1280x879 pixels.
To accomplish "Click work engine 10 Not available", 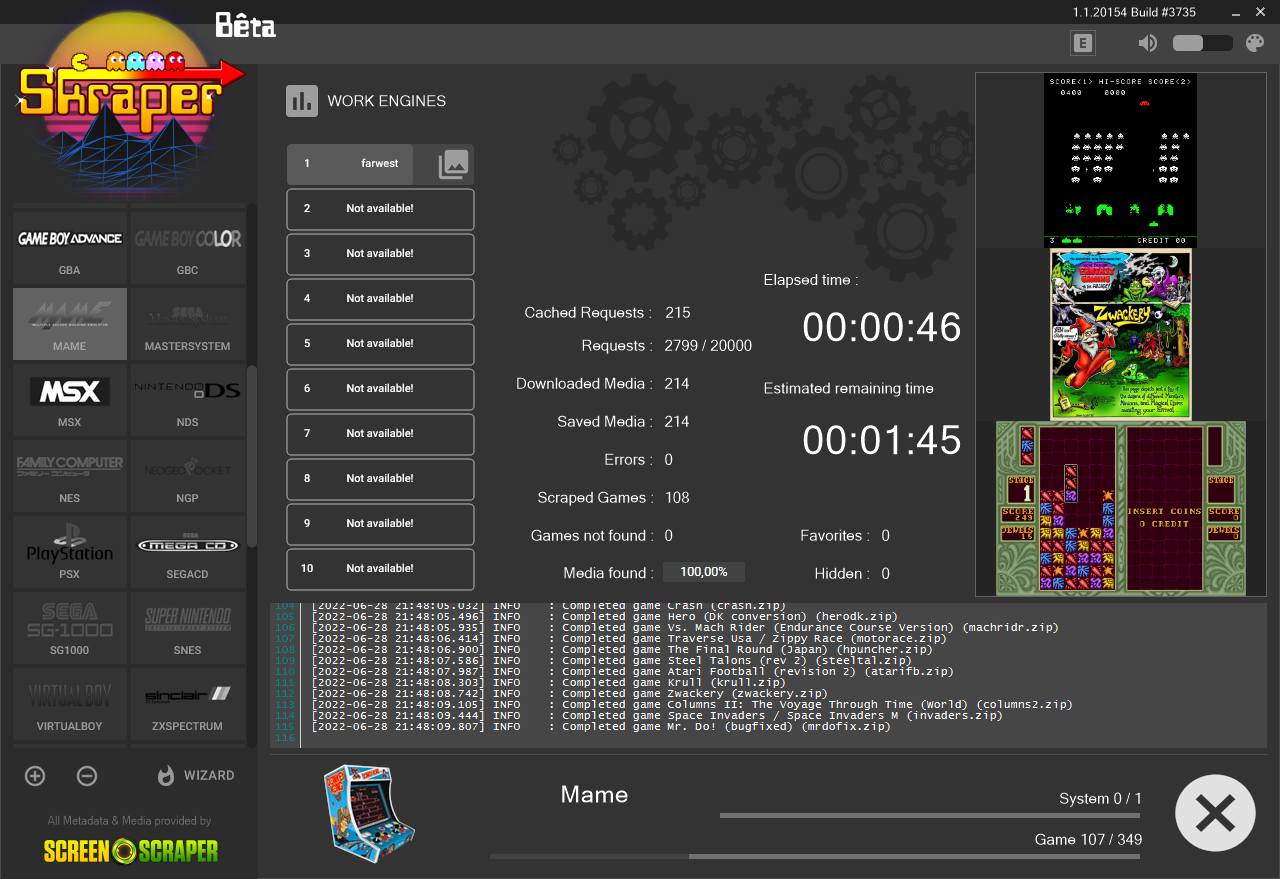I will click(x=380, y=569).
